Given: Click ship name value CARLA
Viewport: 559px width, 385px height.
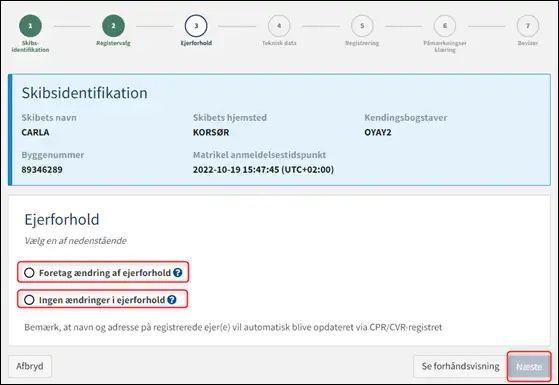Looking at the screenshot, I should 35,132.
